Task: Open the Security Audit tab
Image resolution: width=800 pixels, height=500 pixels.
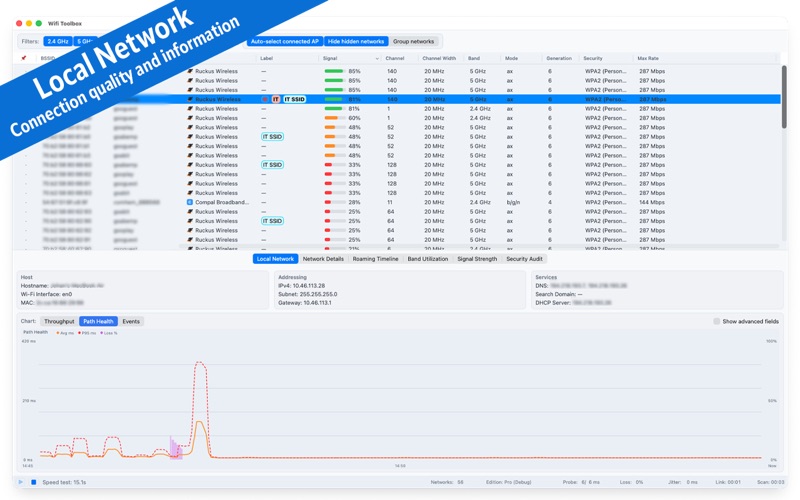Action: tap(524, 259)
